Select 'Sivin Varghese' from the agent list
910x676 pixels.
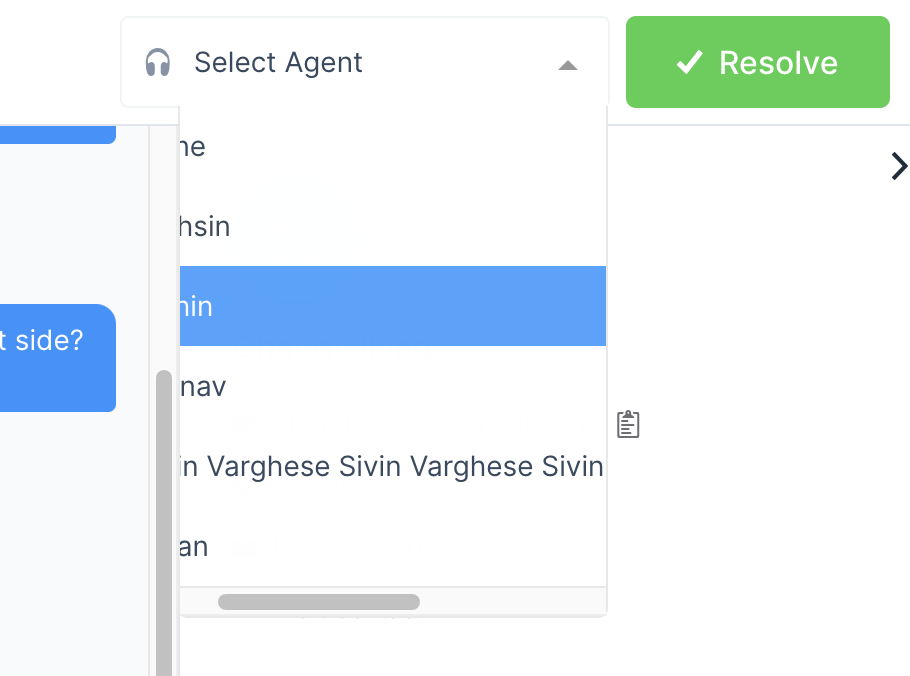point(390,466)
